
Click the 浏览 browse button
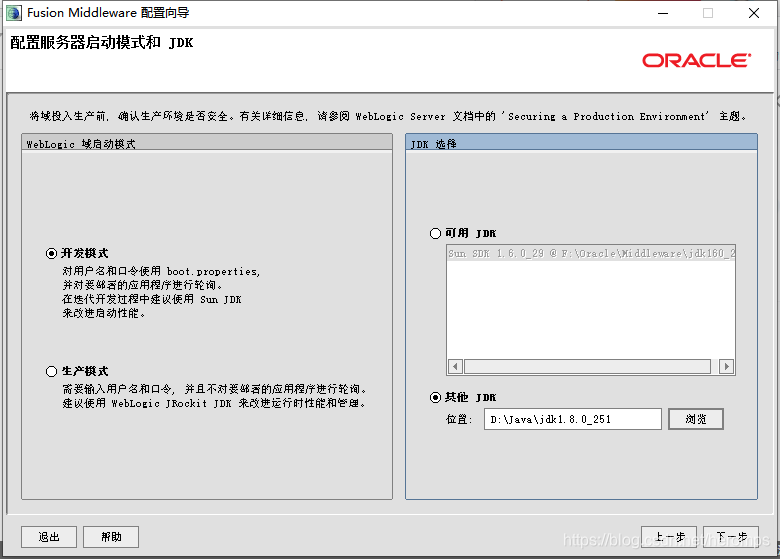pos(695,419)
